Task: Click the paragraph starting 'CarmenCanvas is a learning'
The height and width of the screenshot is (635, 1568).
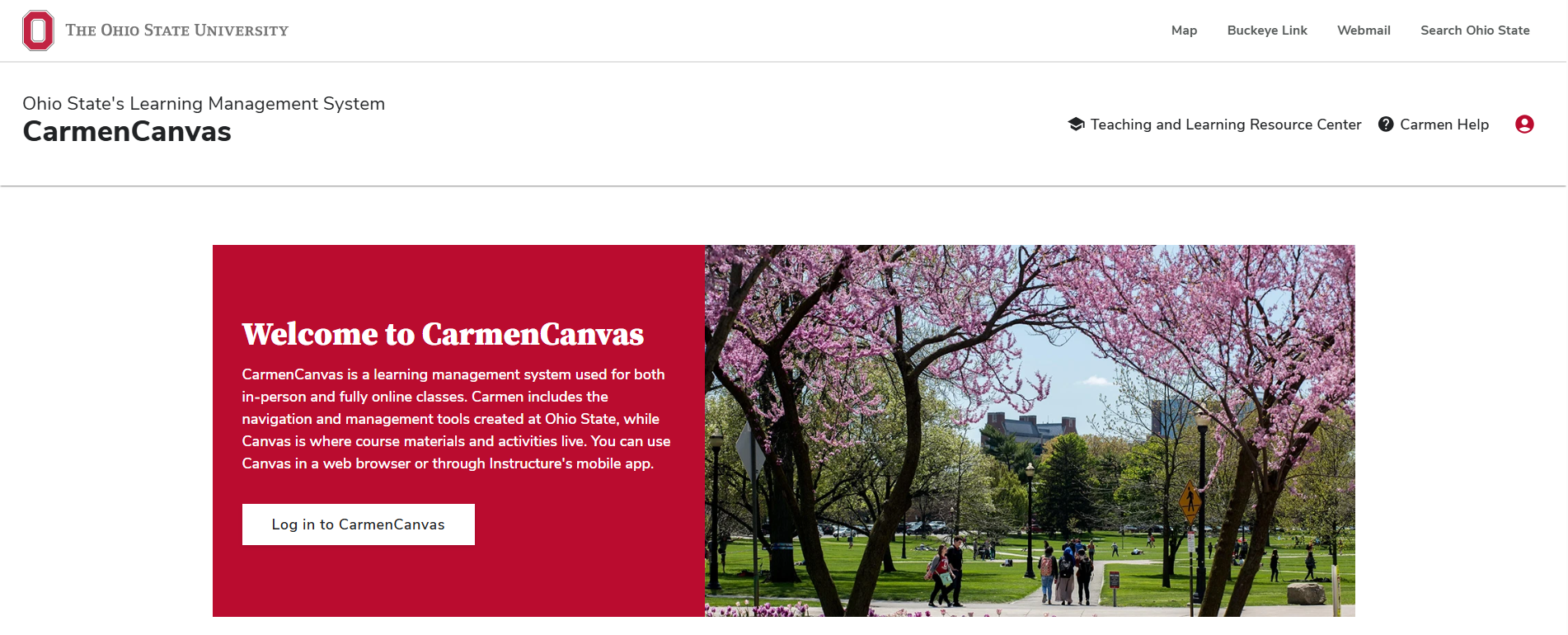Action: (456, 419)
